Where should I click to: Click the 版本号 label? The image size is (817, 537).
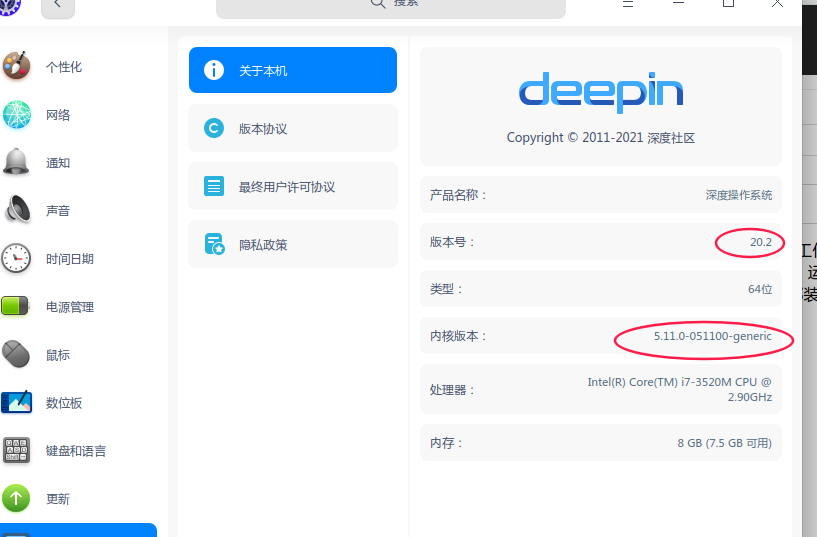coord(452,242)
